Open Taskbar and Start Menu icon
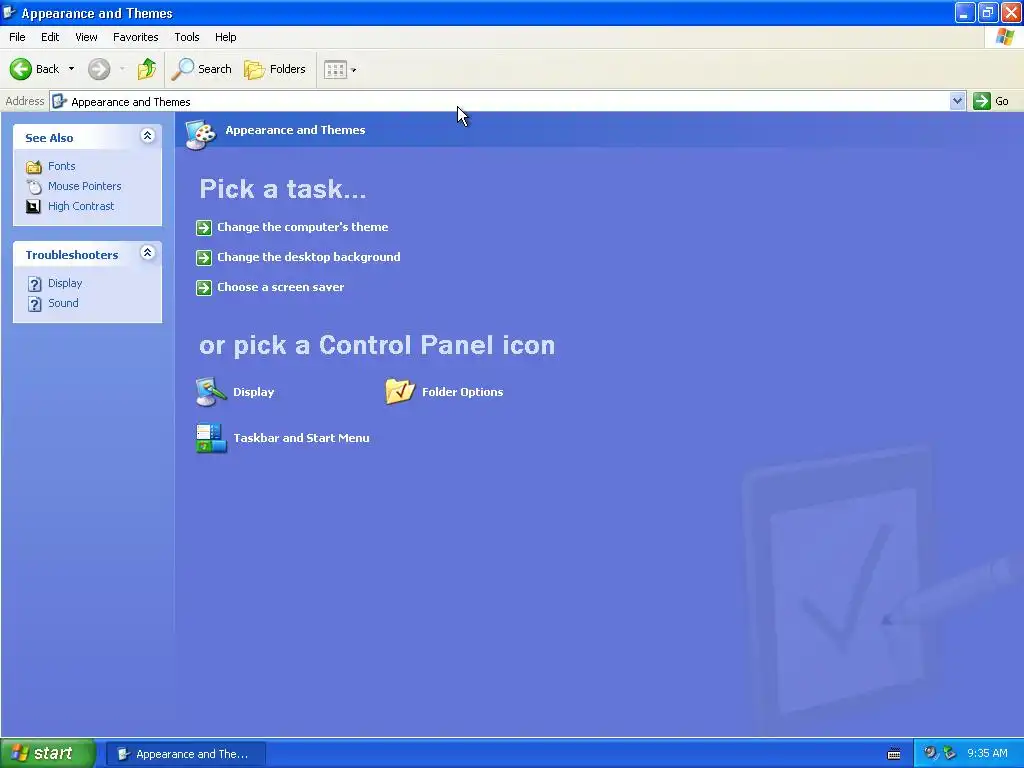This screenshot has height=768, width=1024. 211,438
